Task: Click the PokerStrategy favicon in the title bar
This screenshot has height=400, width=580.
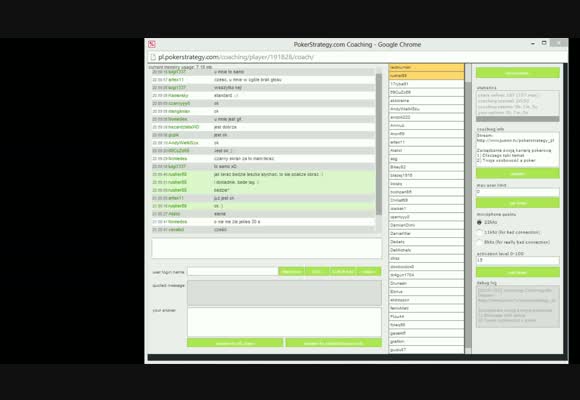Action: (152, 44)
